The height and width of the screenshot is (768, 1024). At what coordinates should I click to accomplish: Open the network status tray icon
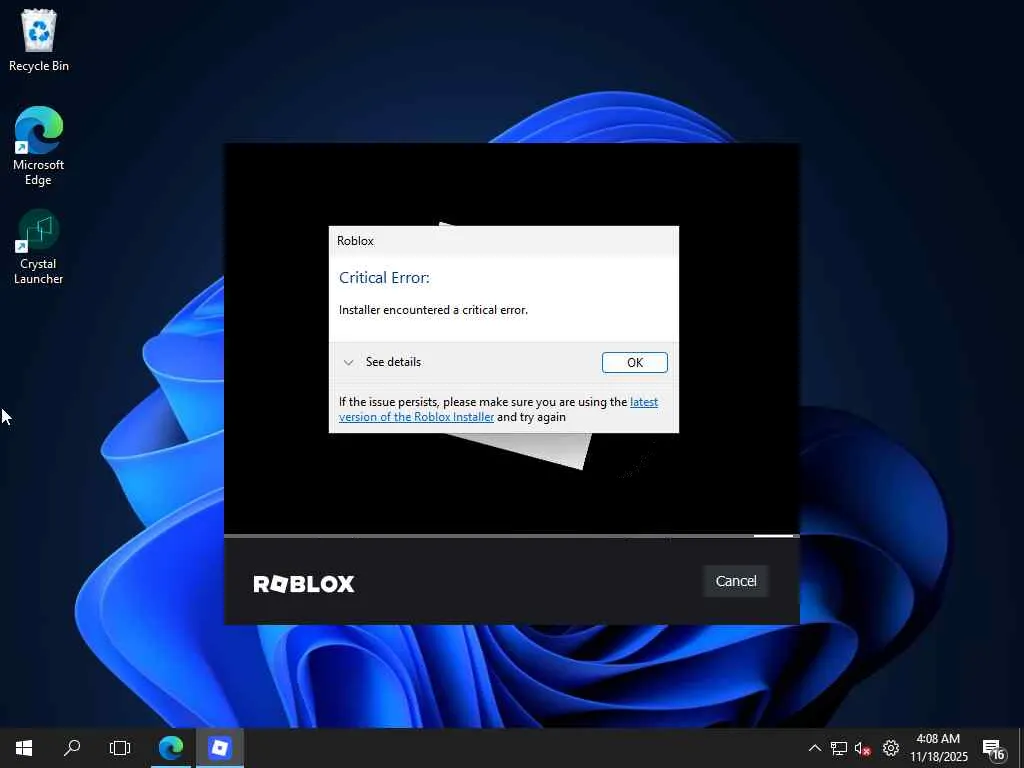coord(839,748)
